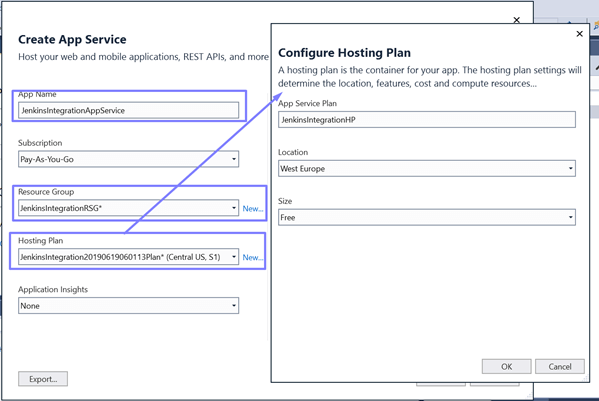Open the Location West Europe dropdown
The image size is (599, 401).
[427, 168]
